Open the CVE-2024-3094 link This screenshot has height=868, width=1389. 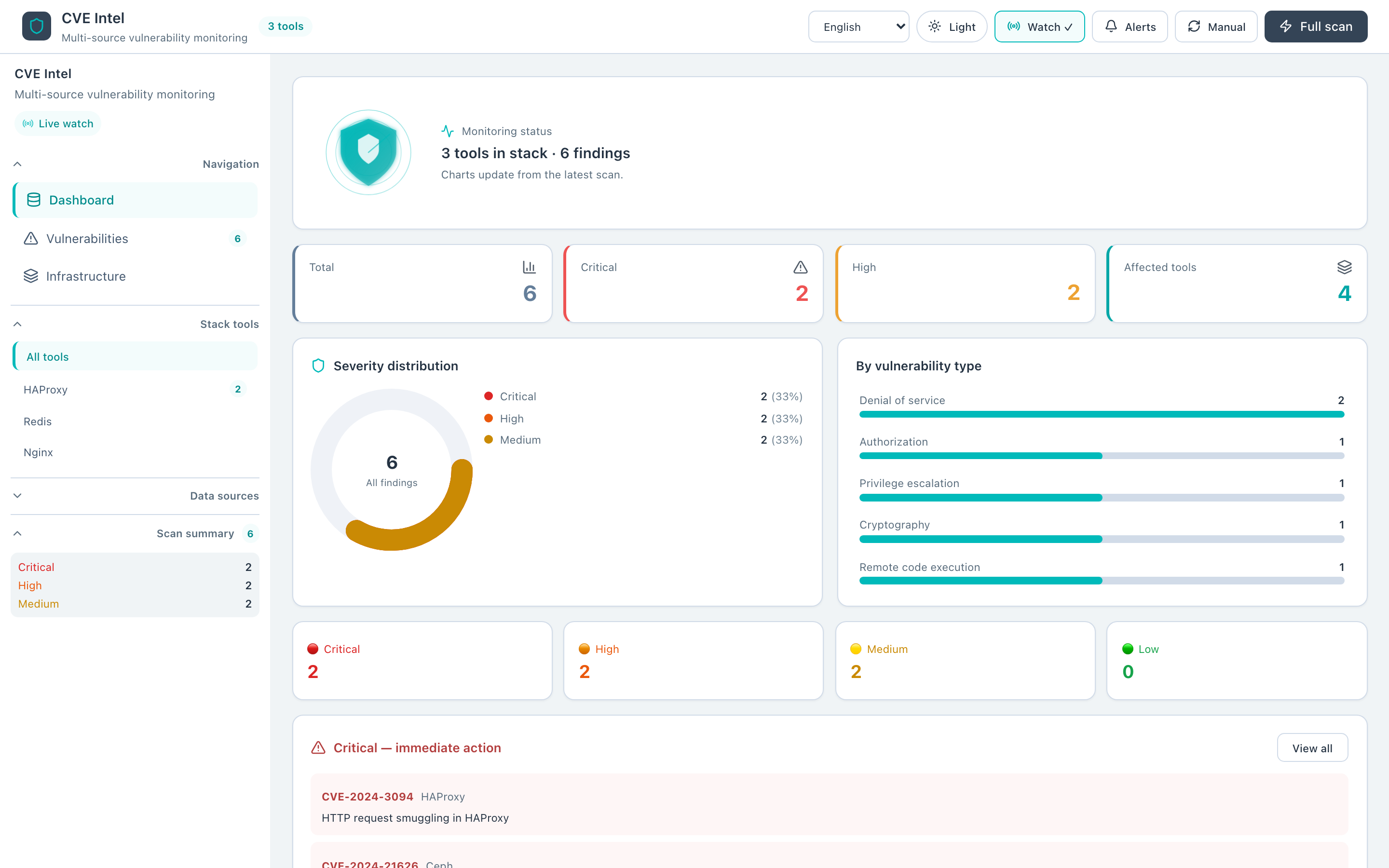pos(368,796)
